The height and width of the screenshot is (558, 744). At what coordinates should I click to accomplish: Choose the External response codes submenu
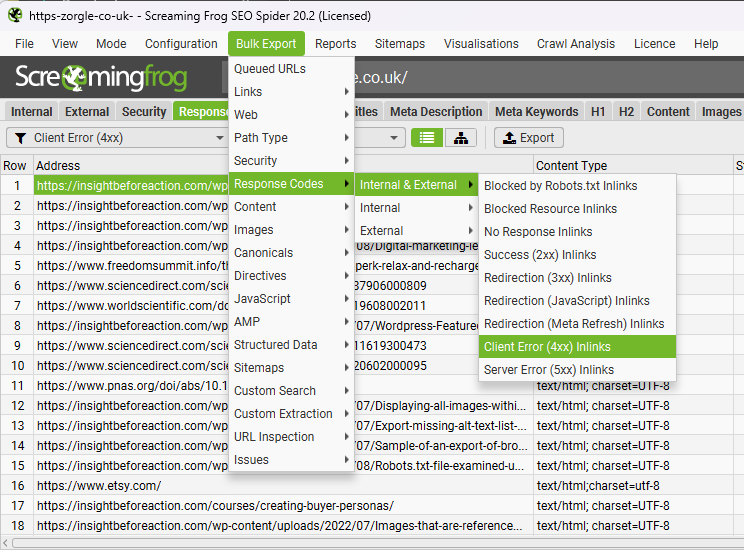(x=416, y=231)
